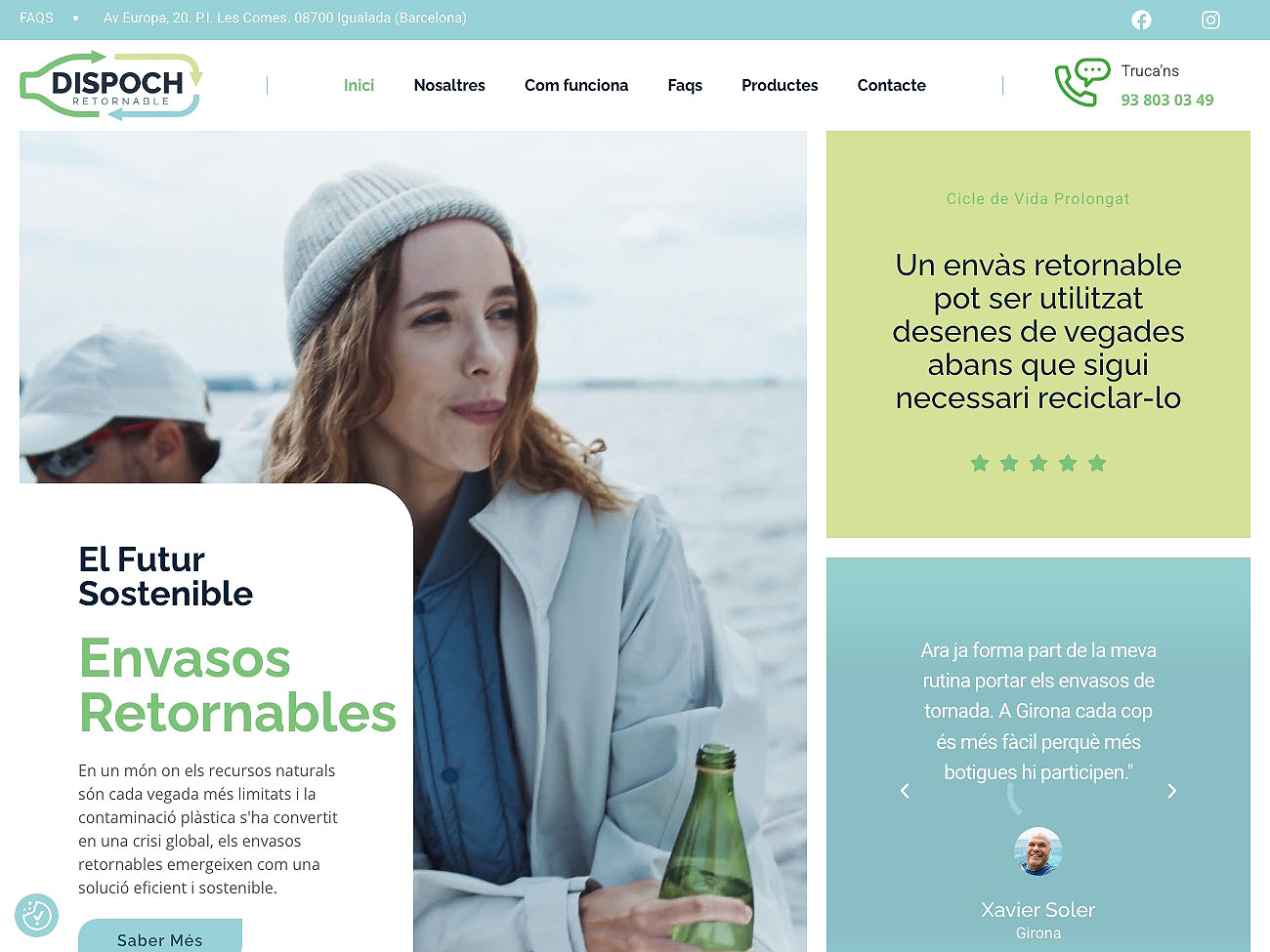Go to the Contacte page
This screenshot has height=952, width=1270.
coord(891,85)
